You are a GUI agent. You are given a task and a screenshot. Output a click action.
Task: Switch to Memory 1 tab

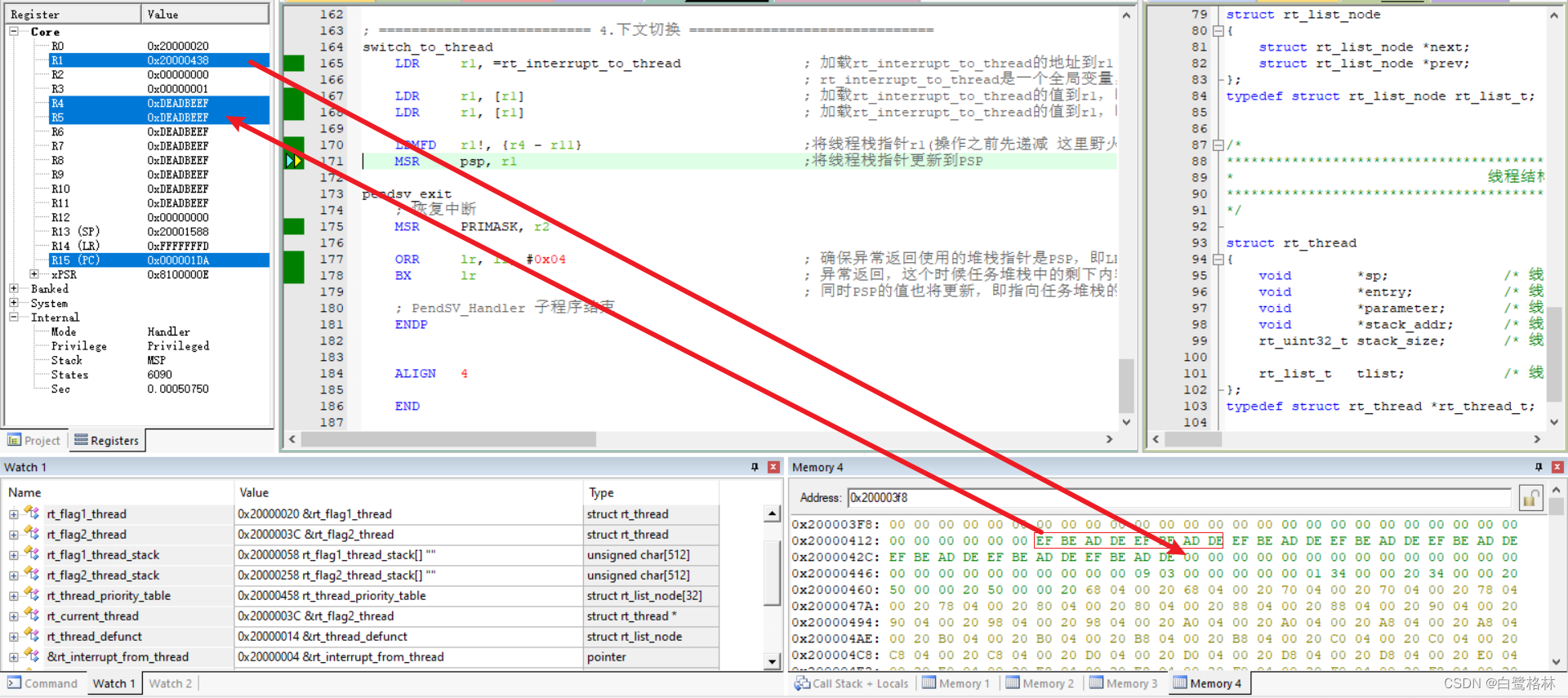(x=955, y=683)
